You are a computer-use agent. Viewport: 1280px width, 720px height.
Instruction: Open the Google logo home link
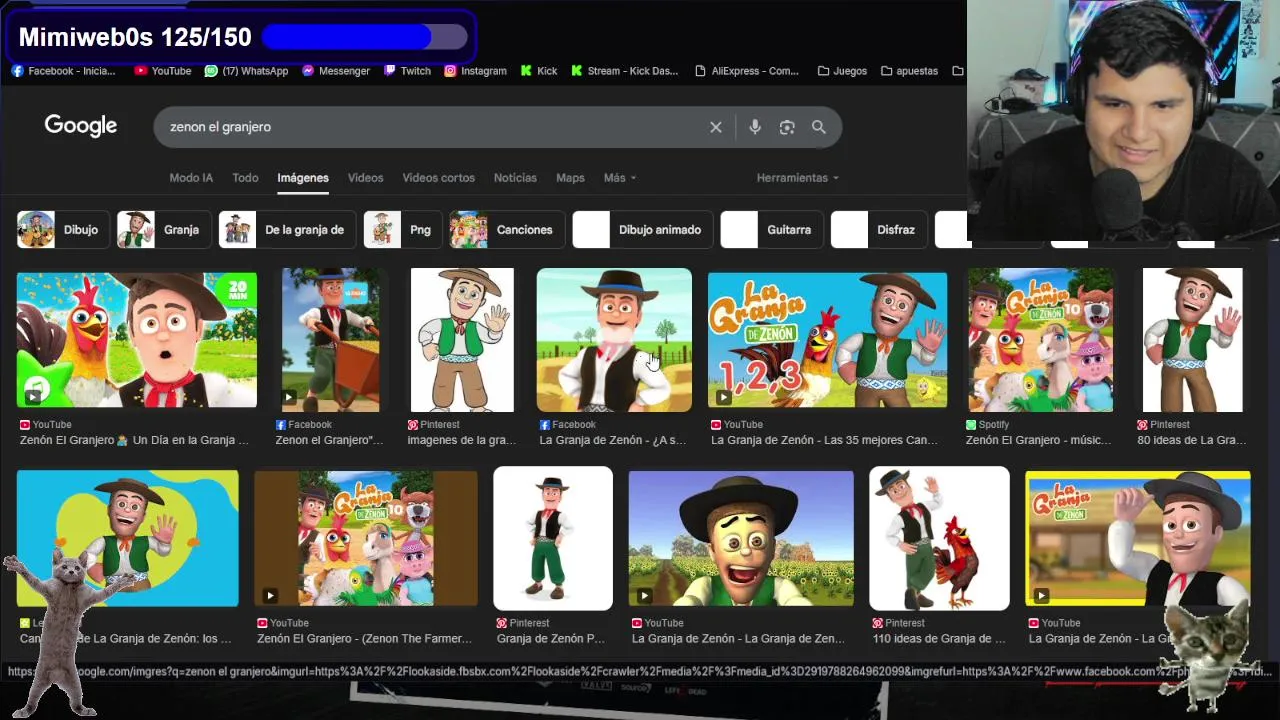click(81, 126)
